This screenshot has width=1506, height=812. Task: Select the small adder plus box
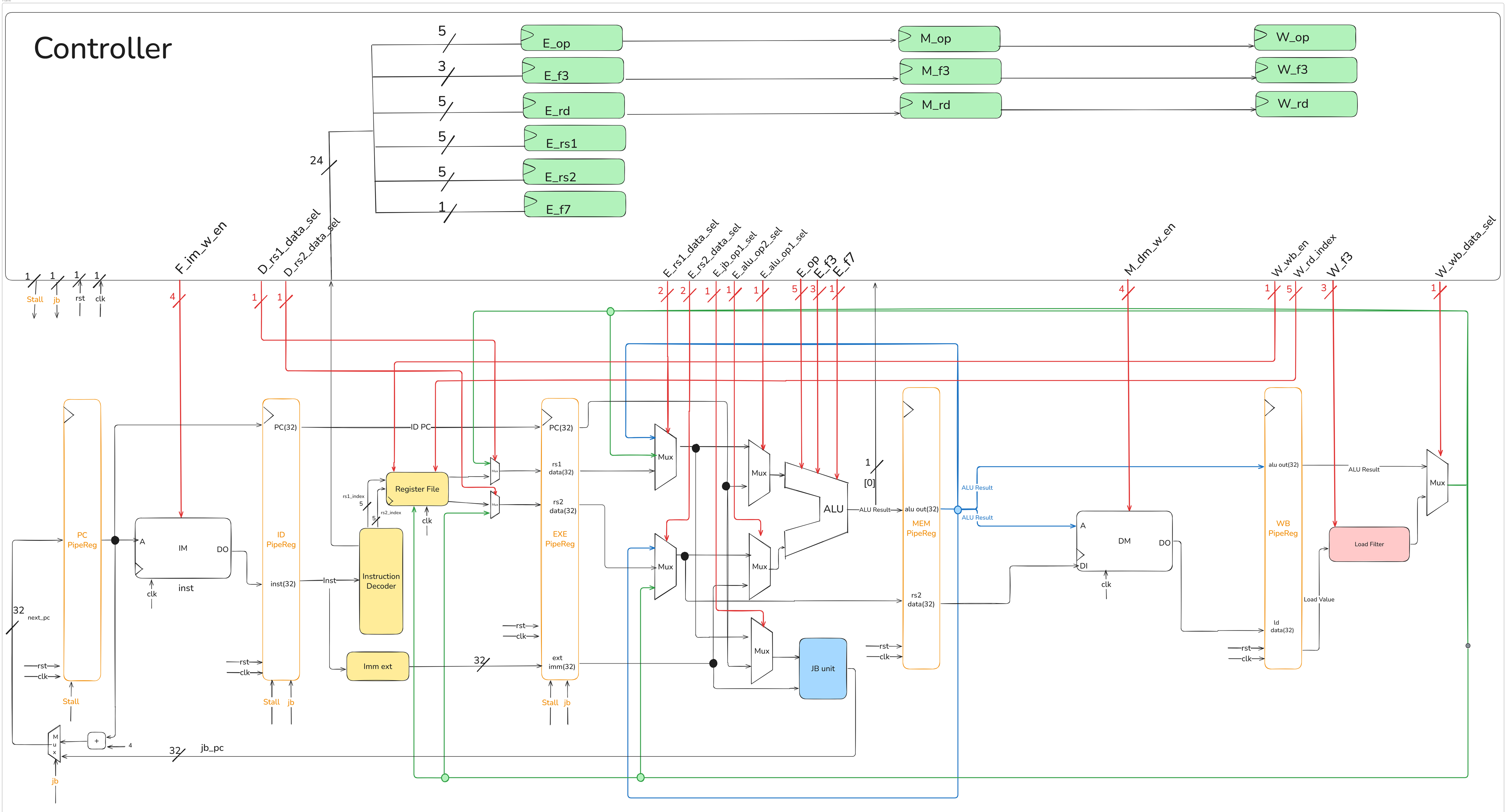(97, 741)
